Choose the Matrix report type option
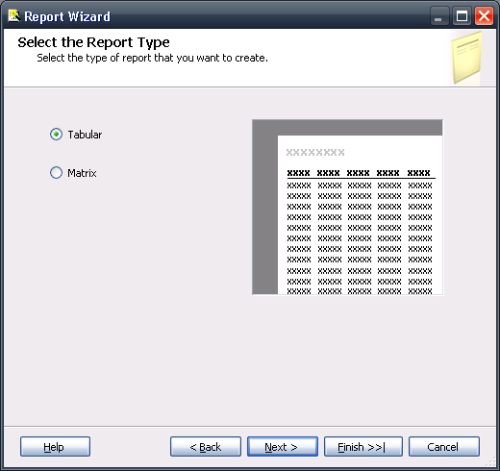Image resolution: width=500 pixels, height=471 pixels. [x=56, y=173]
